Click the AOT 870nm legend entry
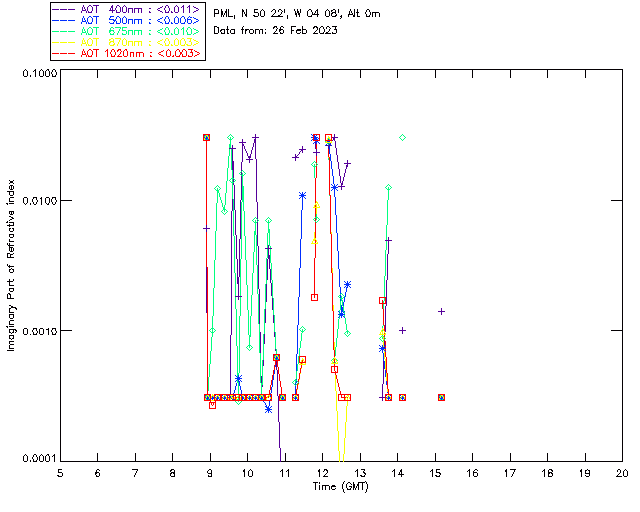The width and height of the screenshot is (640, 512). click(x=127, y=42)
